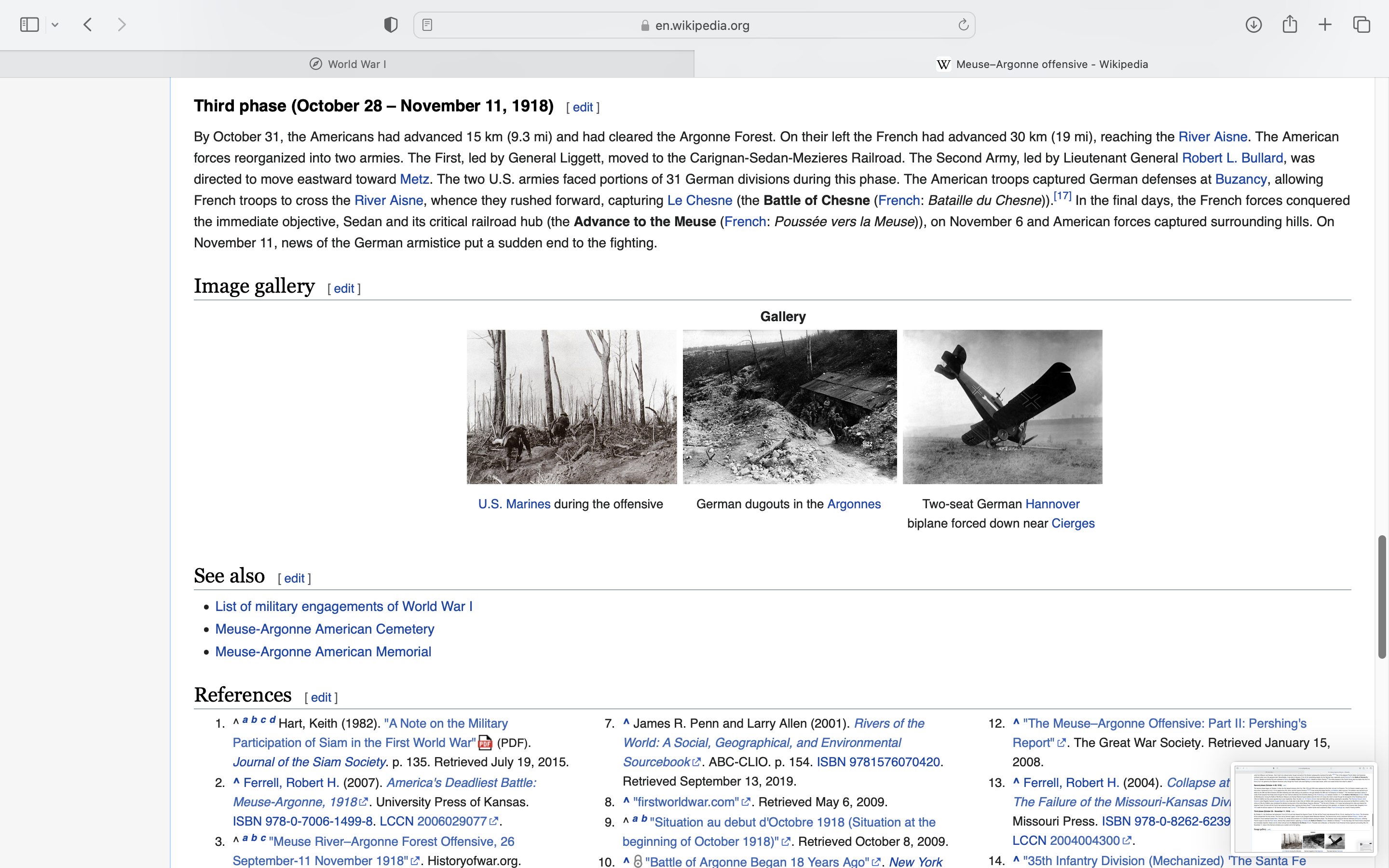Image resolution: width=1389 pixels, height=868 pixels.
Task: Reload the Wikipedia page
Action: pyautogui.click(x=963, y=25)
